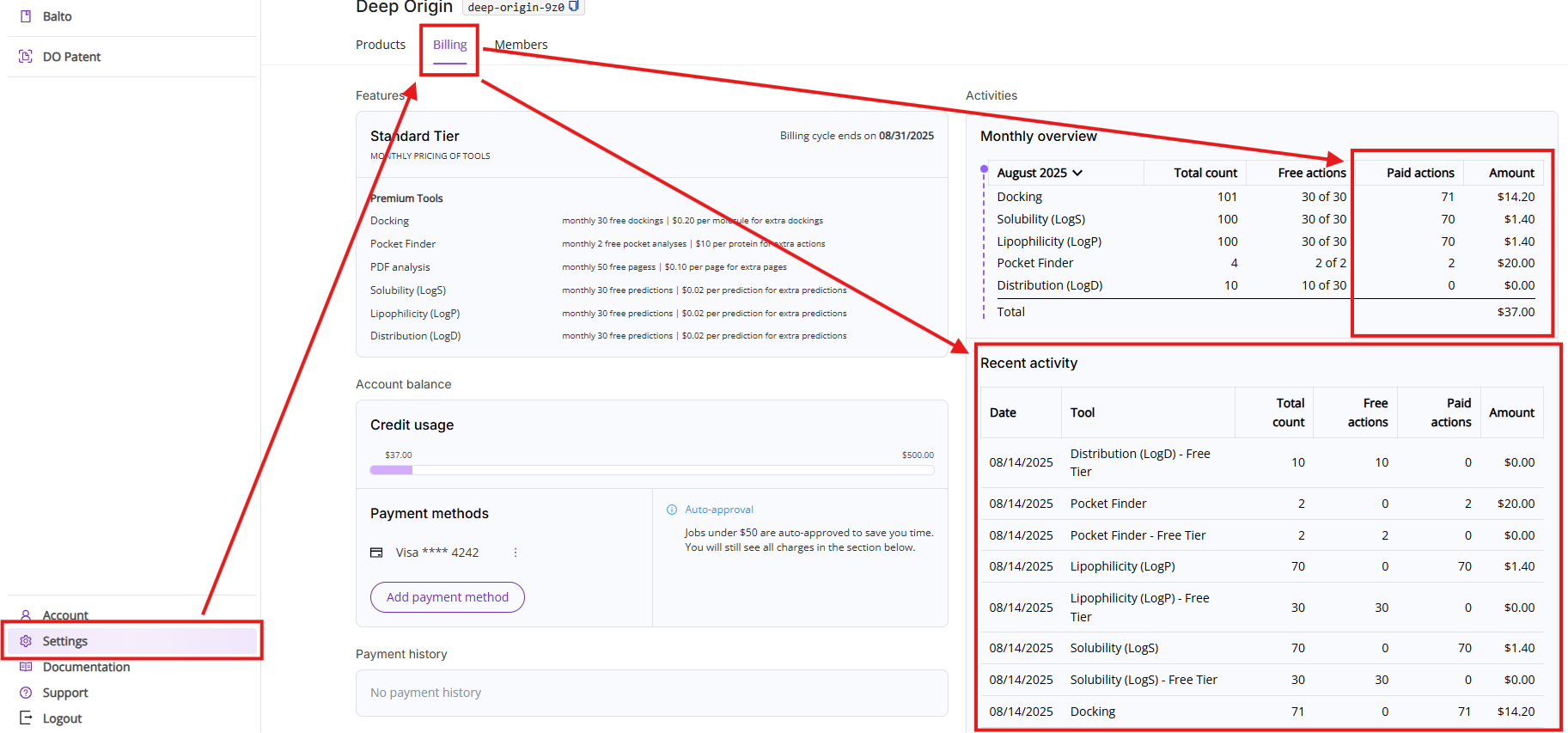The height and width of the screenshot is (733, 1568).
Task: Switch to the Products tab
Action: point(381,45)
